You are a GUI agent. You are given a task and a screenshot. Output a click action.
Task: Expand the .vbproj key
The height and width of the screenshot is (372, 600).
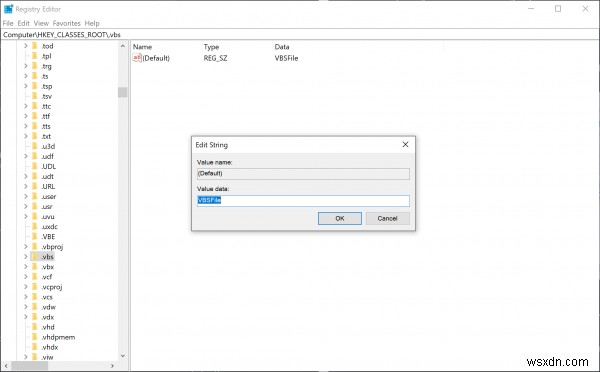26,246
